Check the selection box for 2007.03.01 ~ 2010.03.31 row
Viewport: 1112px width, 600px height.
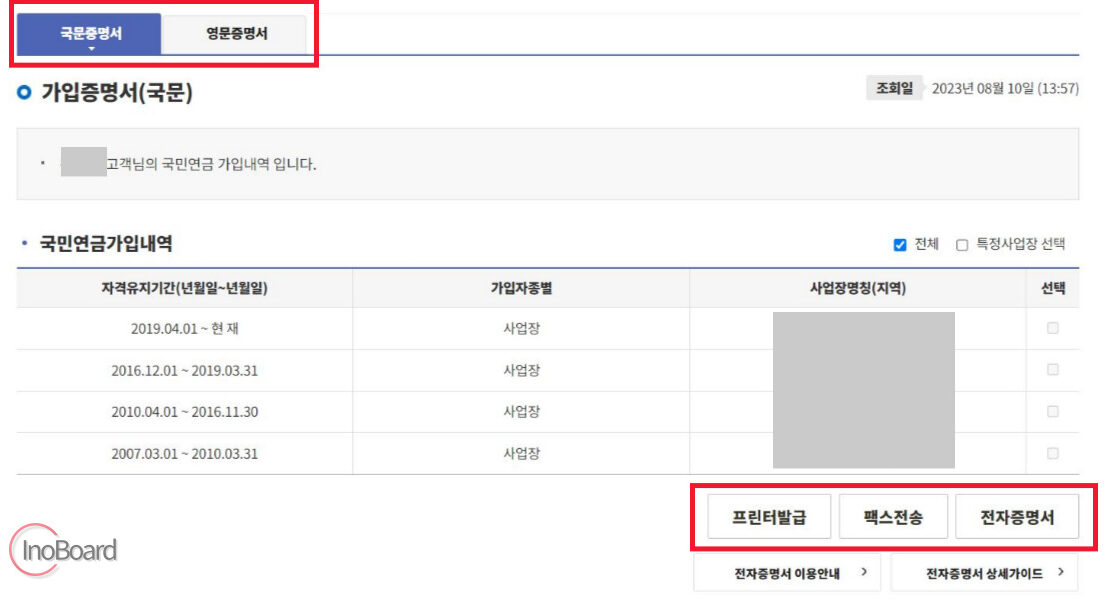coord(1052,453)
